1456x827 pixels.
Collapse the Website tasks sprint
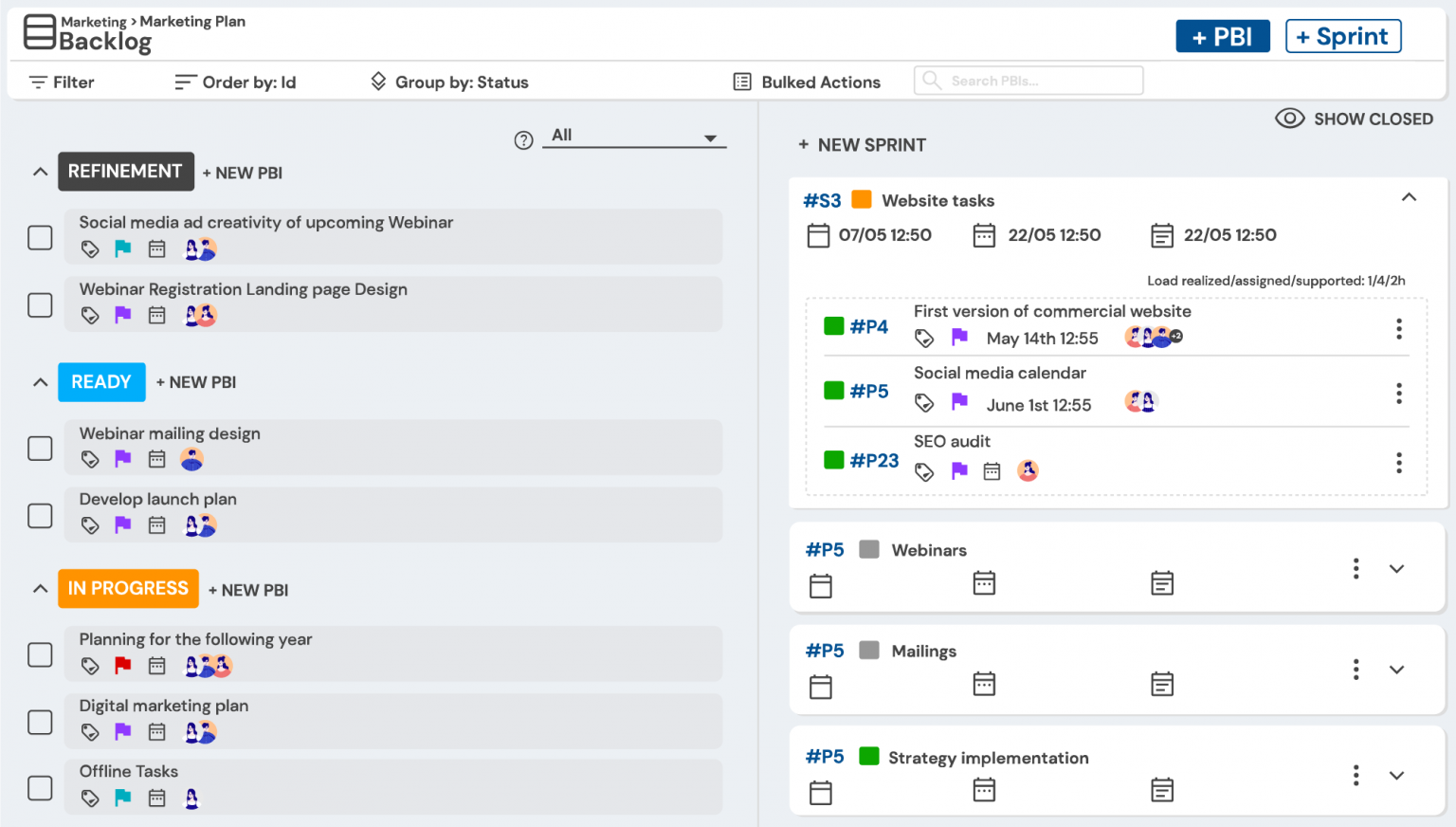pos(1410,197)
